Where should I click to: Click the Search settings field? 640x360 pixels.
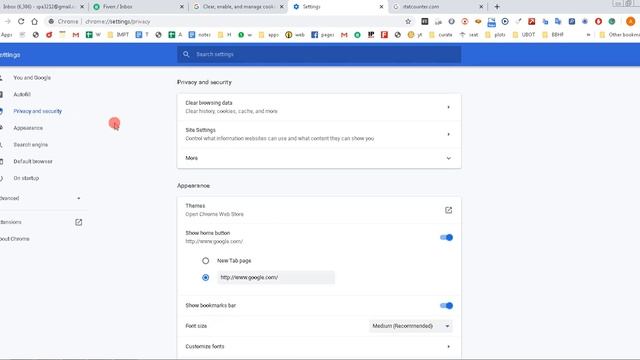click(319, 54)
